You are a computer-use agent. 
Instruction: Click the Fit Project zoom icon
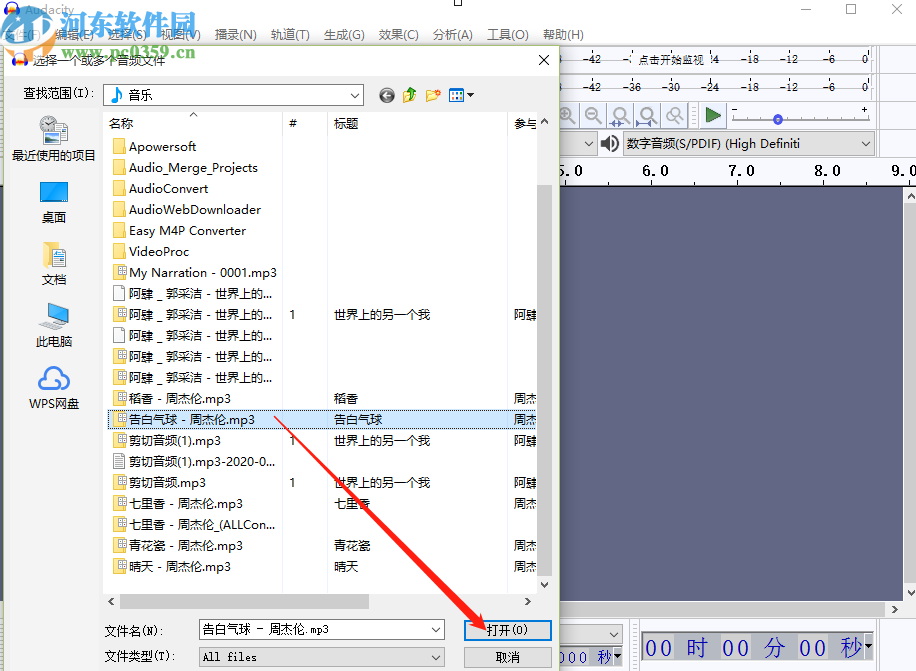(645, 115)
